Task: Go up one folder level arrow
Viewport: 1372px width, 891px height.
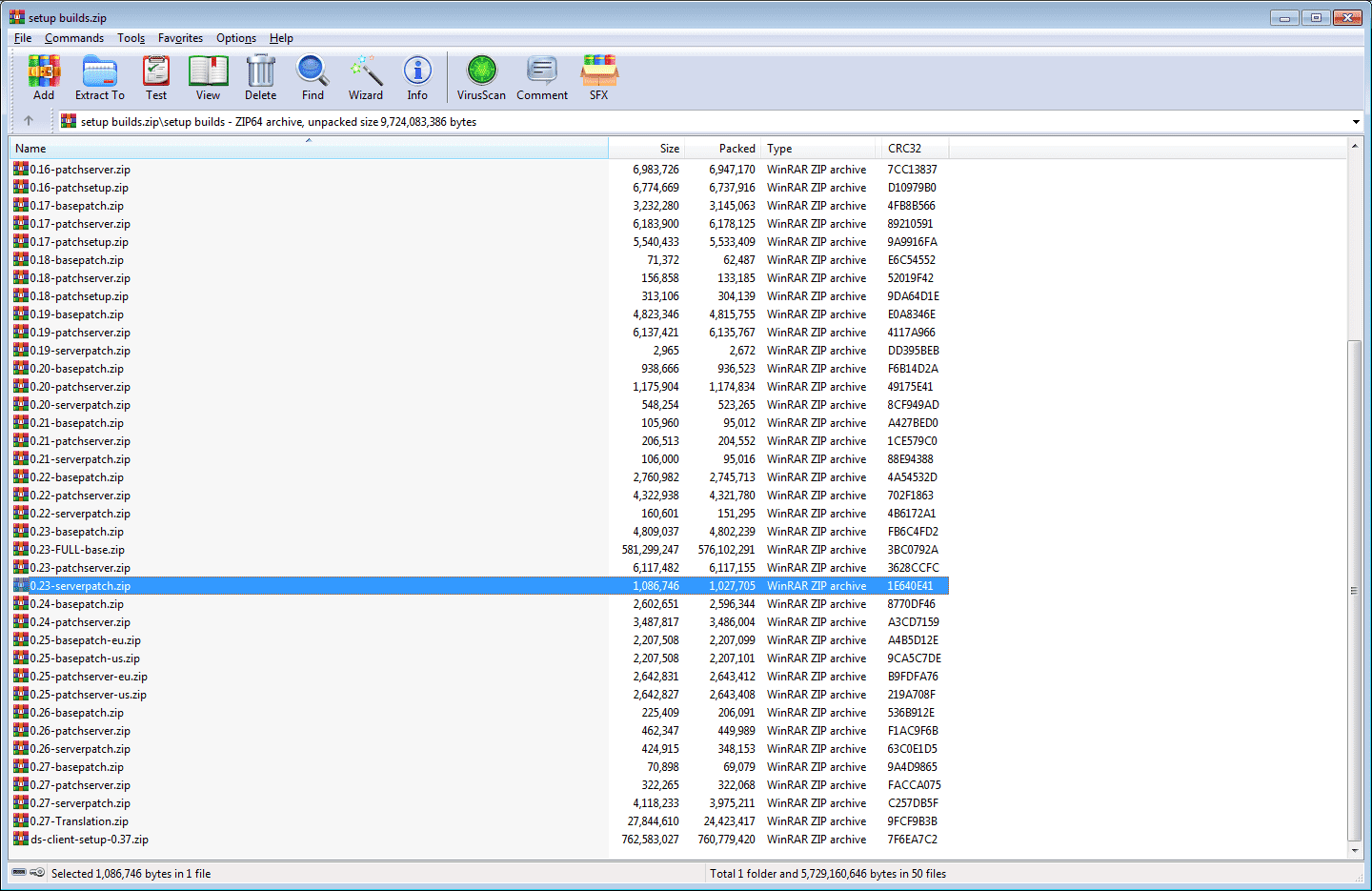Action: pos(29,121)
